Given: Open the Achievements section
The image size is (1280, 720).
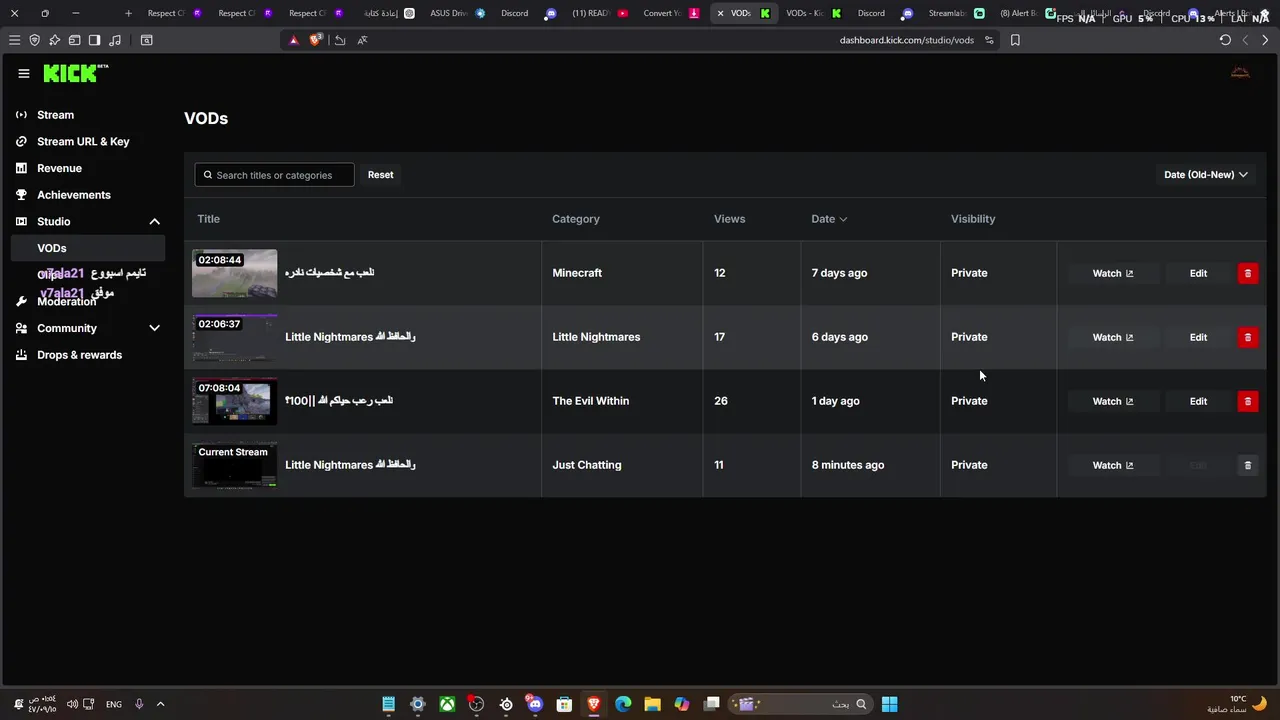Looking at the screenshot, I should (x=73, y=195).
